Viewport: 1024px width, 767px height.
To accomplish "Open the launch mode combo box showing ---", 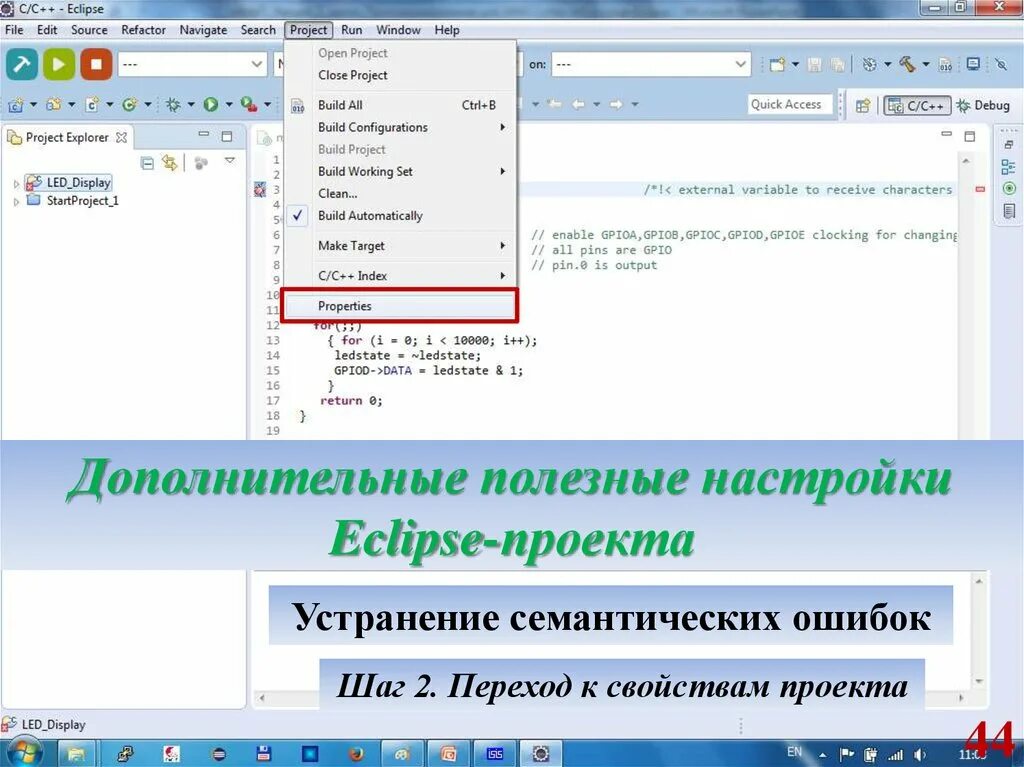I will (x=192, y=64).
